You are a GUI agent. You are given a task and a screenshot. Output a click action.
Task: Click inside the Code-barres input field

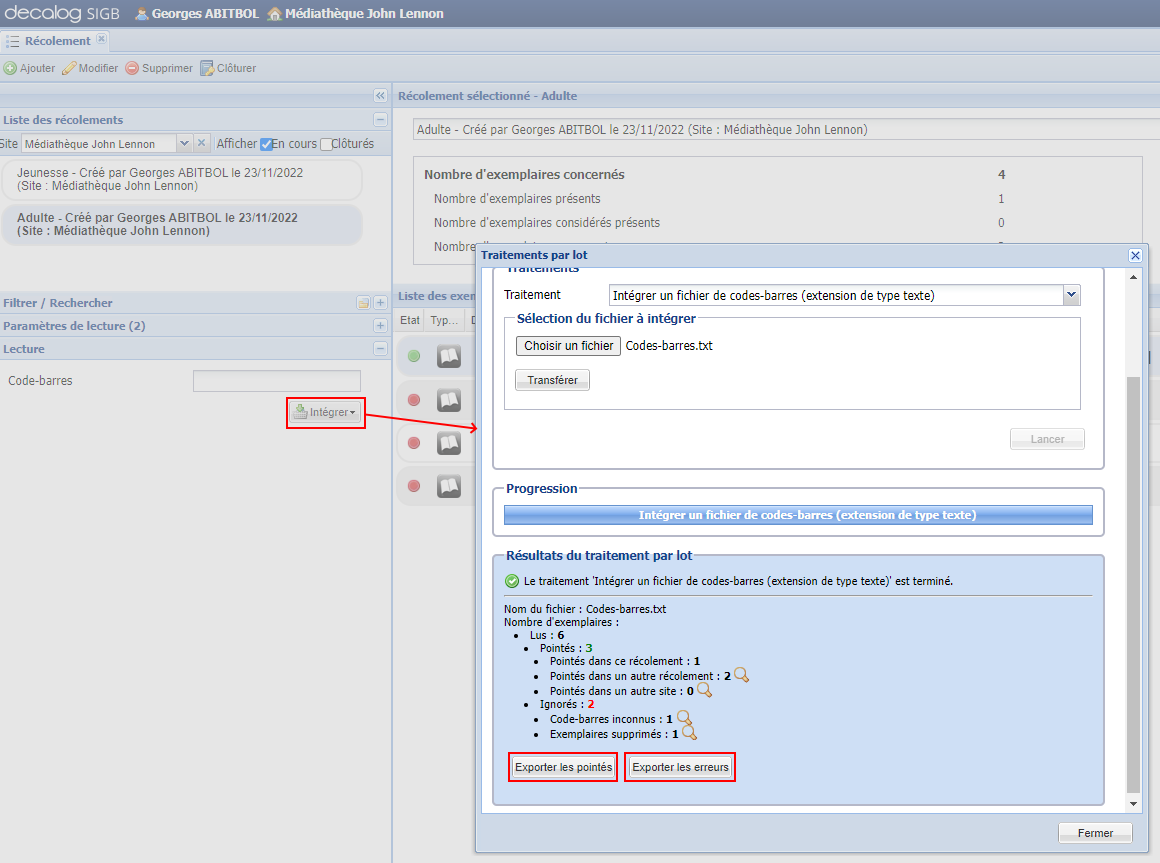pos(276,380)
